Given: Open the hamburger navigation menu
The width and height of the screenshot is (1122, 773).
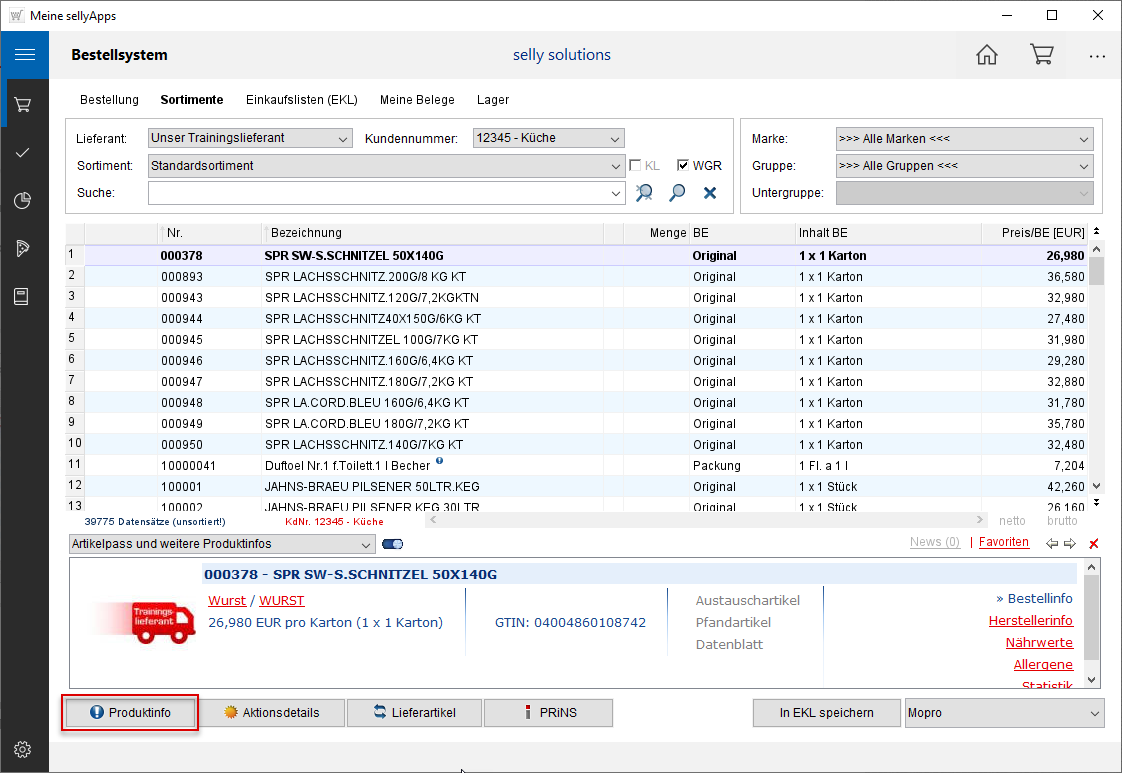Looking at the screenshot, I should click(24, 55).
